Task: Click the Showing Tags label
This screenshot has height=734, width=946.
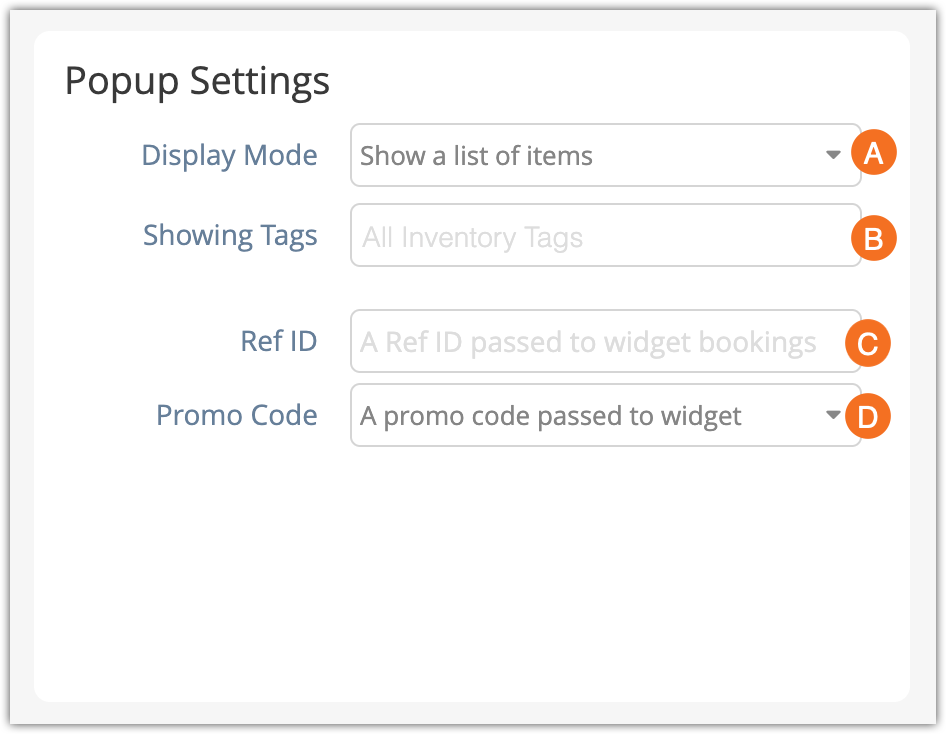Action: coord(230,236)
